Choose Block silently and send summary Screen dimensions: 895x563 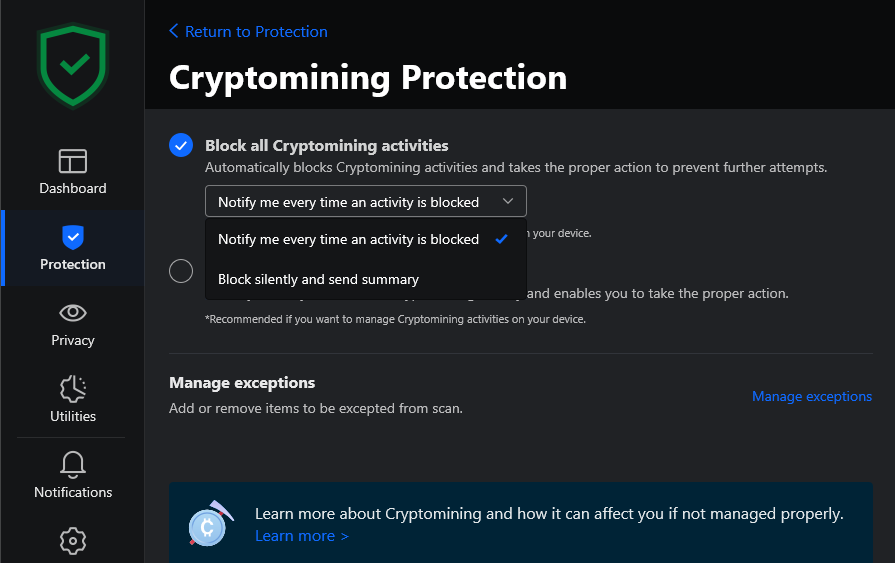(x=319, y=280)
